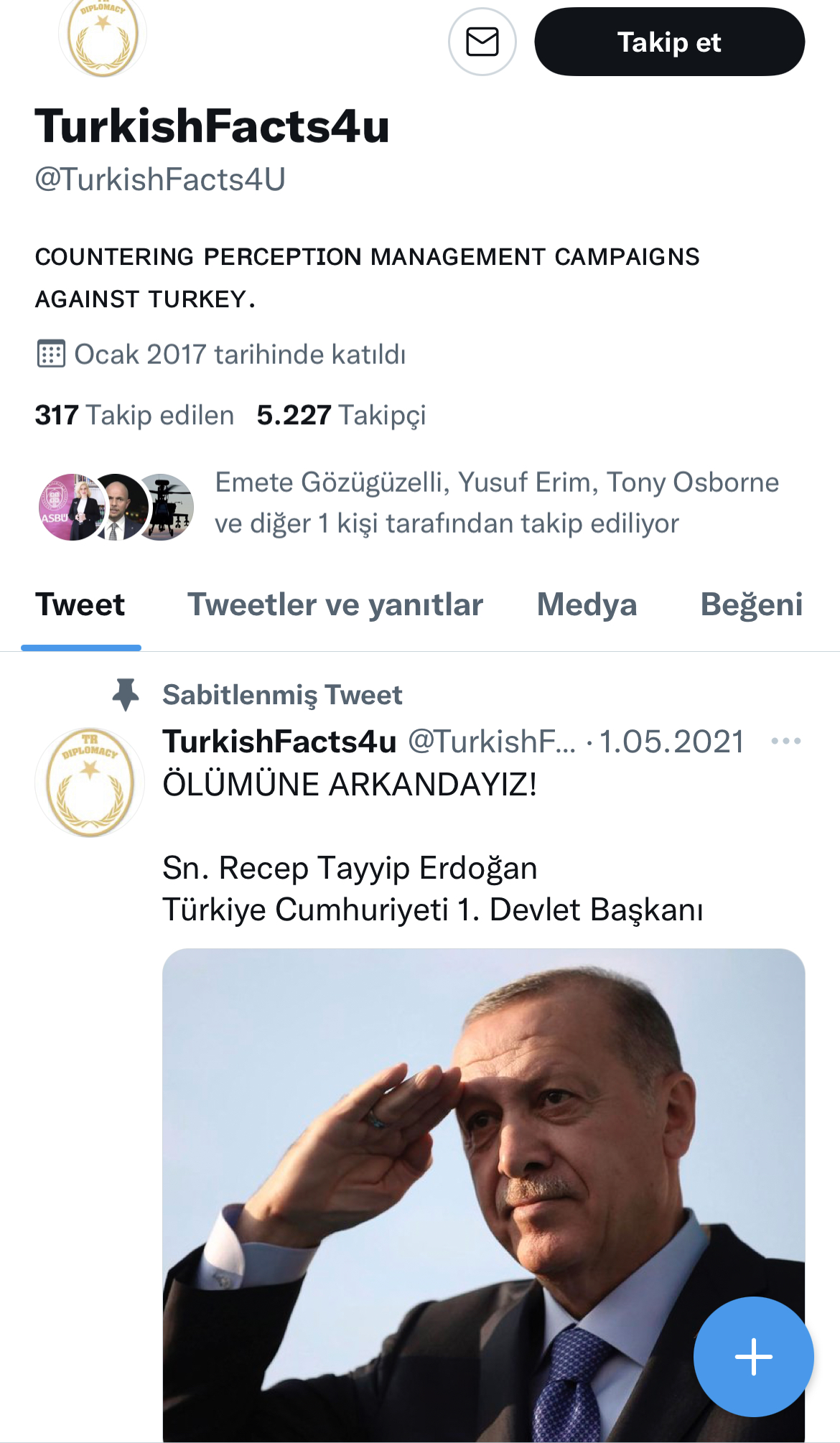
Task: Open the saluting photo in pinned tweet
Action: click(x=482, y=1192)
